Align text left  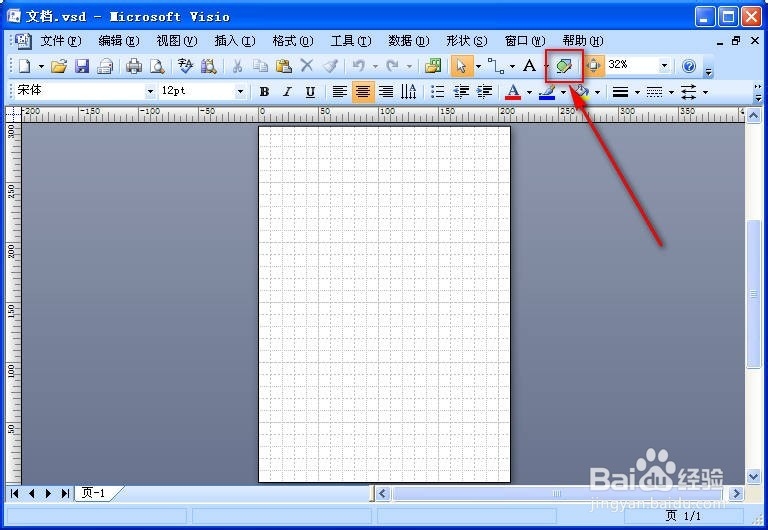339,92
